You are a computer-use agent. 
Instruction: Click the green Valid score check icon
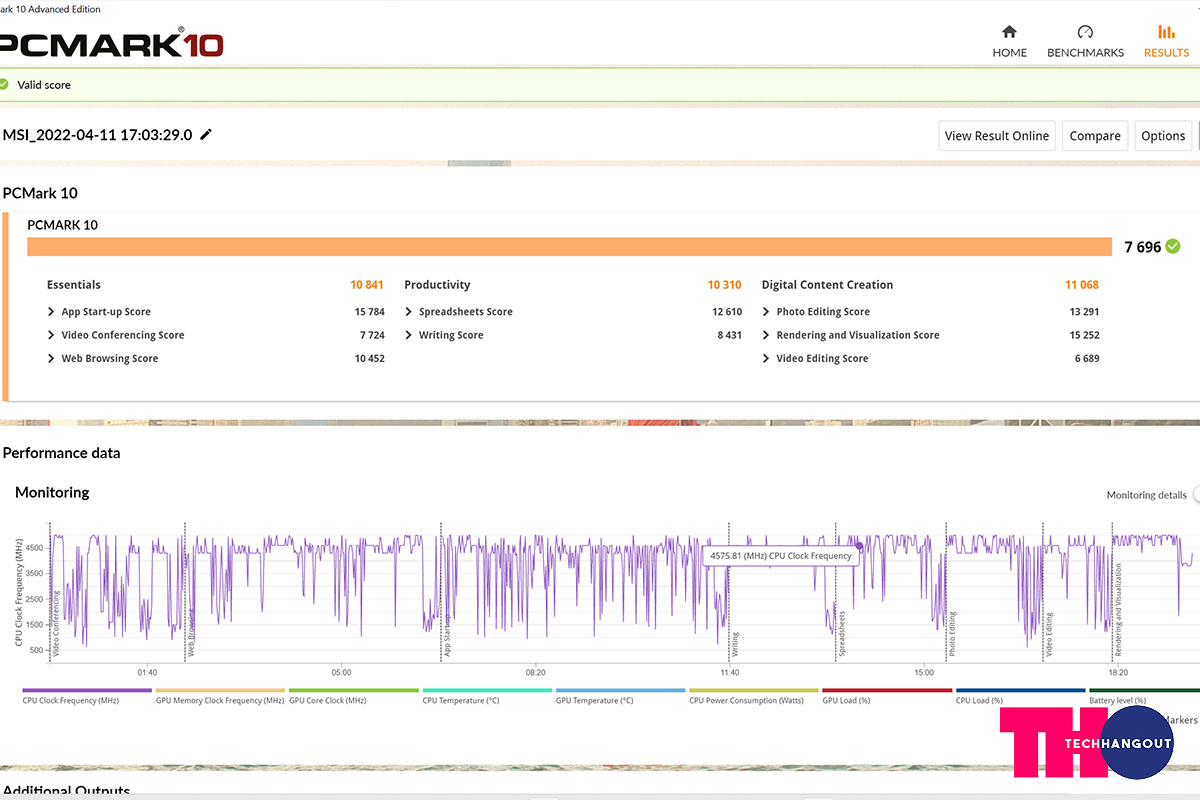4,85
